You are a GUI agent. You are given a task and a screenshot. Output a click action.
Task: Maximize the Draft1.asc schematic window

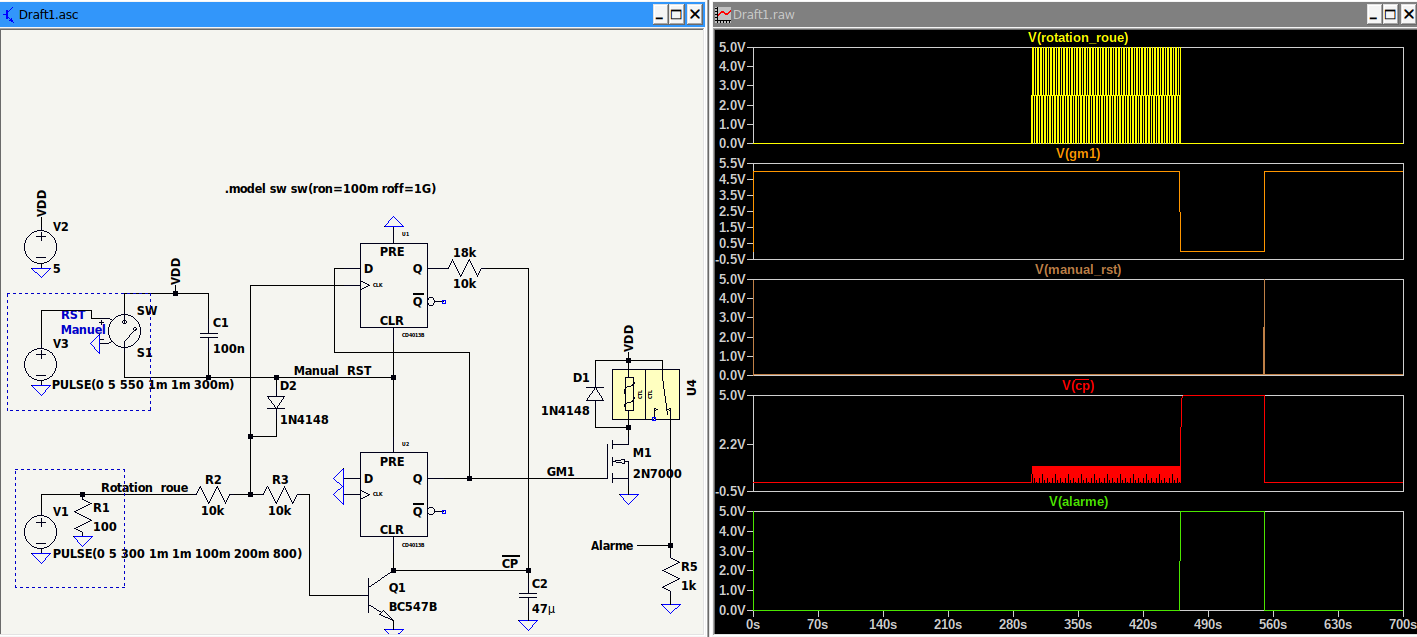(x=676, y=14)
